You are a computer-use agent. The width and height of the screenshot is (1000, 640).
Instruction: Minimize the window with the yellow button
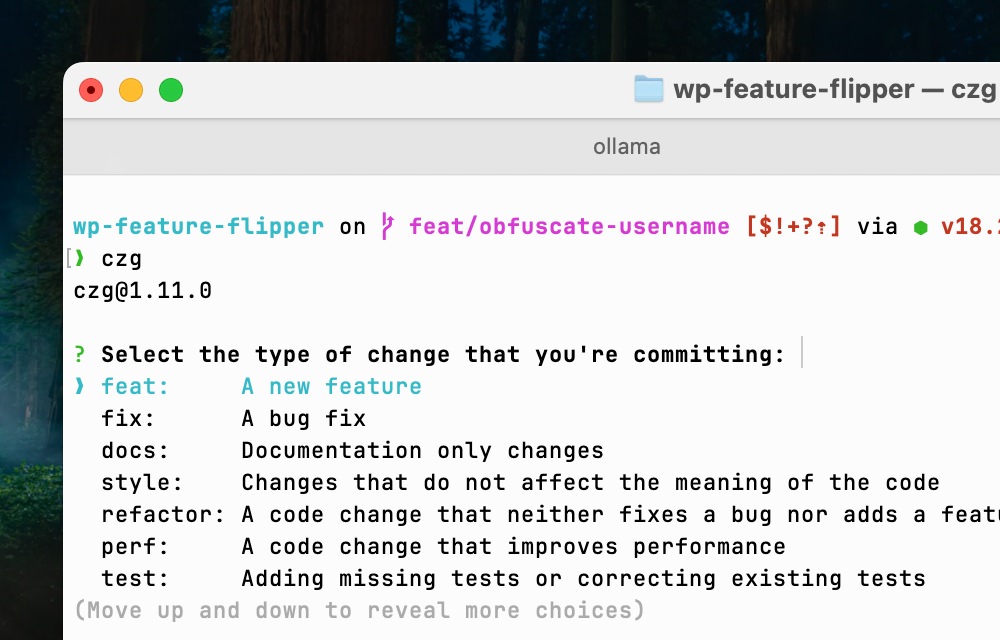click(x=131, y=90)
